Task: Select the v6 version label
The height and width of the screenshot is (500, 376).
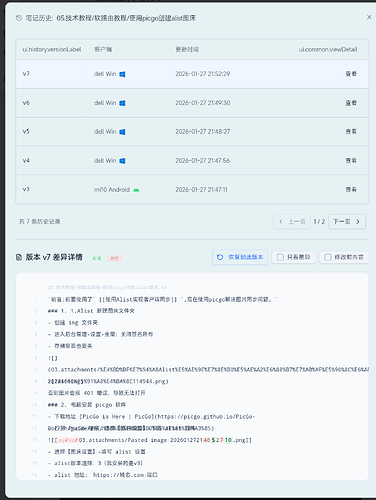Action: (26, 103)
